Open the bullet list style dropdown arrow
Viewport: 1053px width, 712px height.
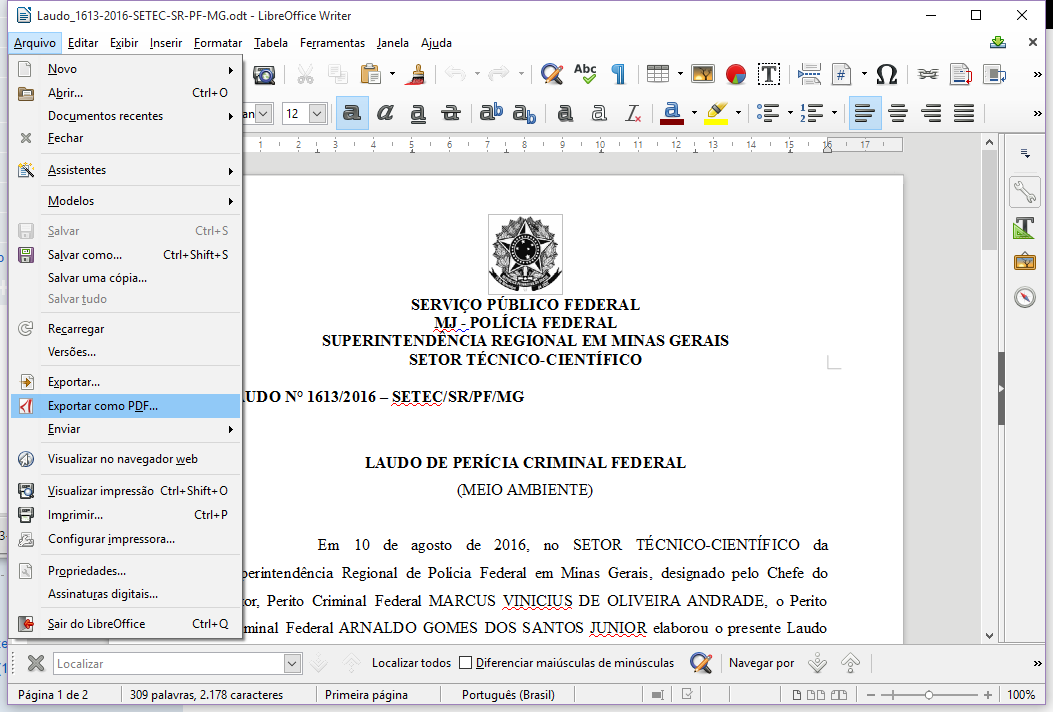[790, 114]
